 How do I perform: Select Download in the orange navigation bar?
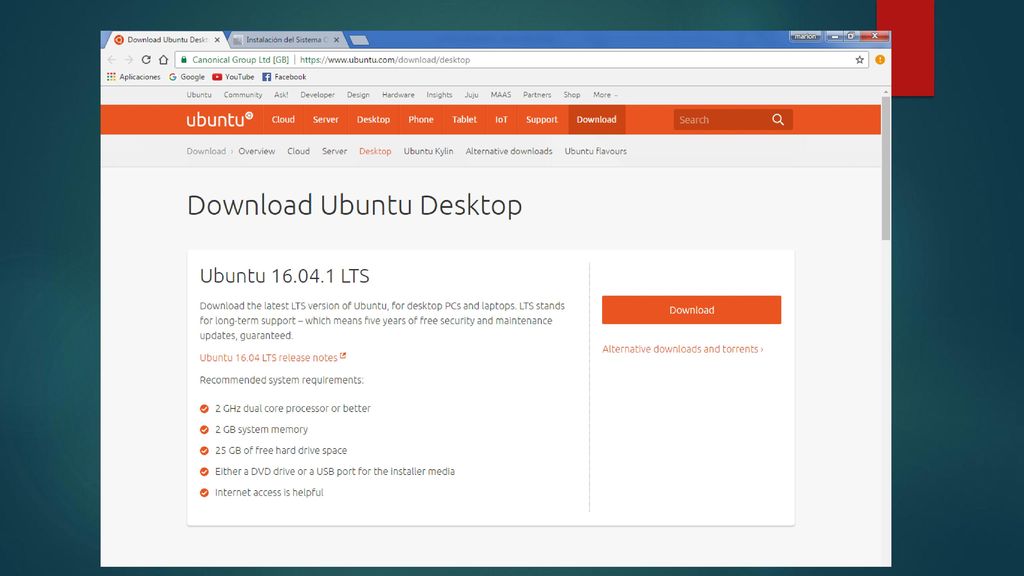(596, 120)
